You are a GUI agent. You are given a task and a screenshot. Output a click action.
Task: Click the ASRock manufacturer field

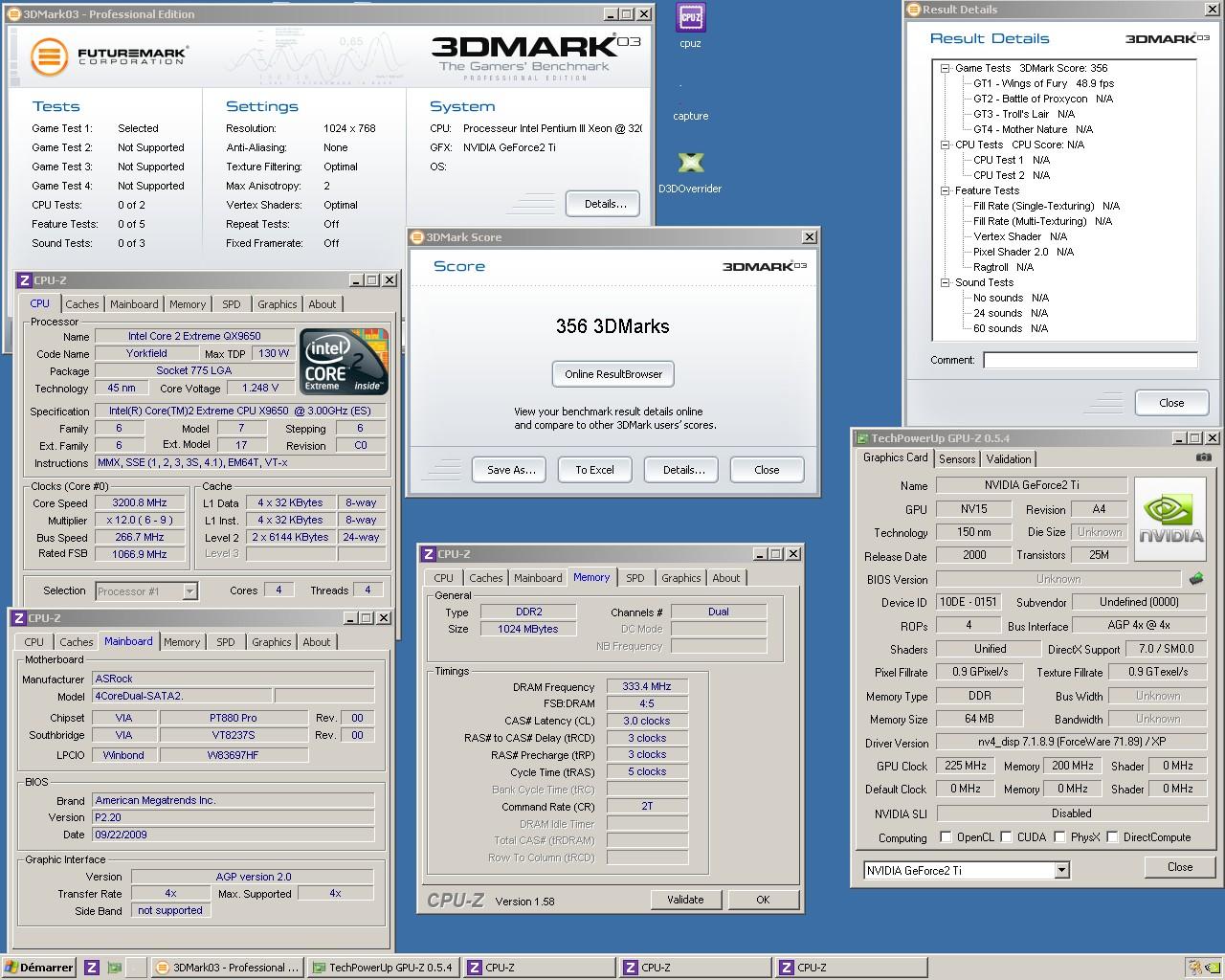(233, 679)
